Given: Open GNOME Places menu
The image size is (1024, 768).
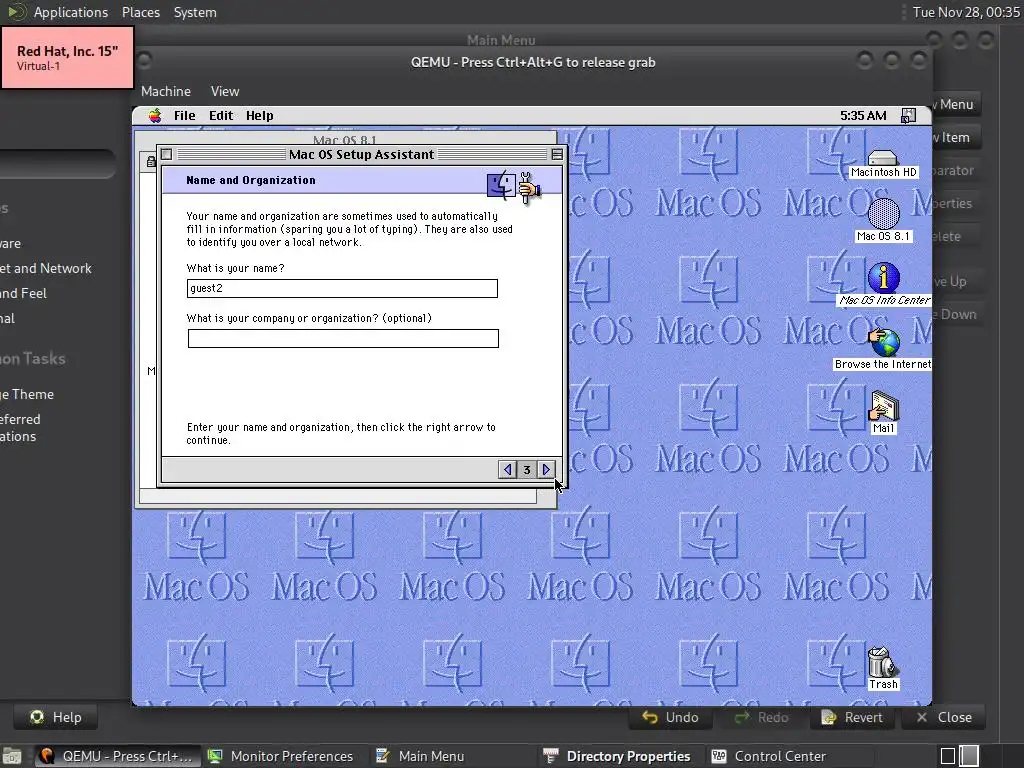Looking at the screenshot, I should click(140, 12).
